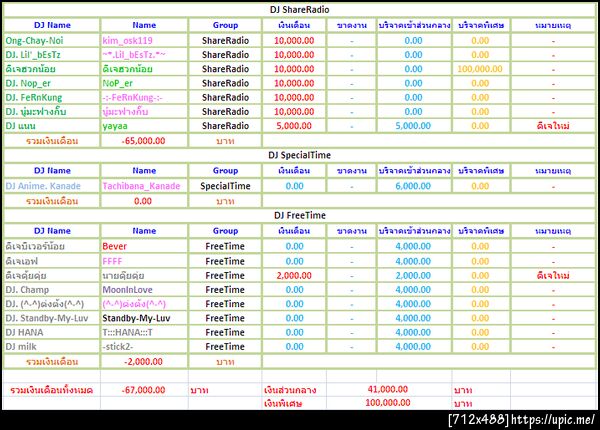Click the "0.00" salary total under DJ SpecialTime
The image size is (600, 430).
(143, 201)
